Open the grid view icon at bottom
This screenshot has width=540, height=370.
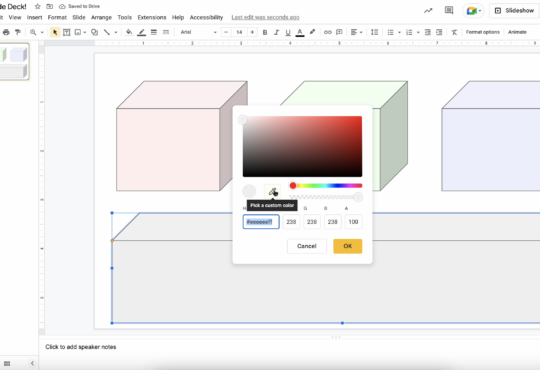(x=7, y=363)
